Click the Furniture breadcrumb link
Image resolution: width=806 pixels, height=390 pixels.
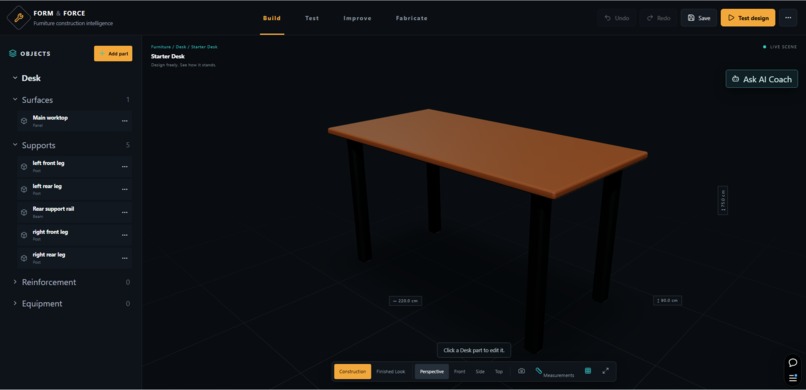point(160,47)
